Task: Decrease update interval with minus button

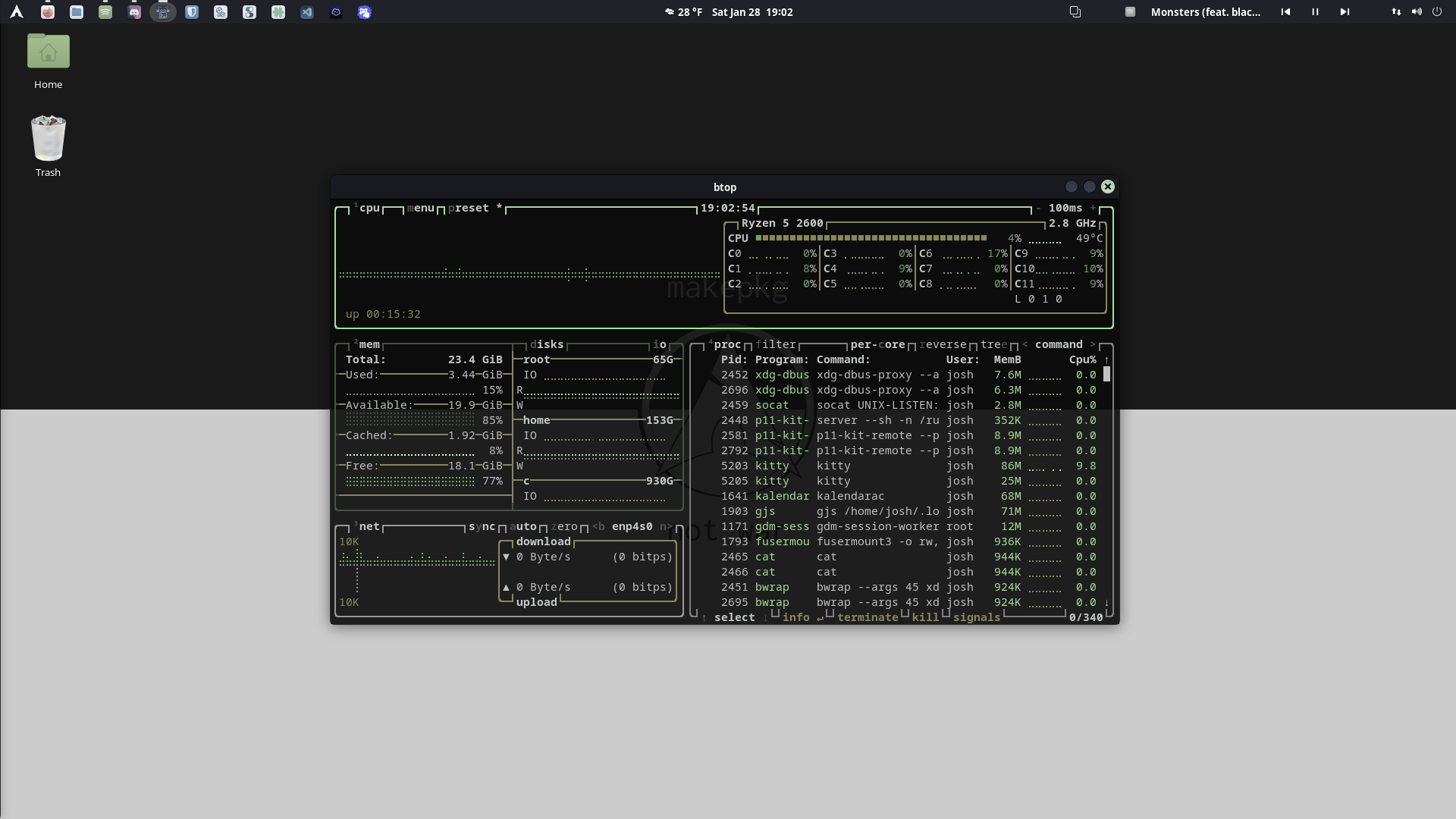Action: pyautogui.click(x=1038, y=208)
